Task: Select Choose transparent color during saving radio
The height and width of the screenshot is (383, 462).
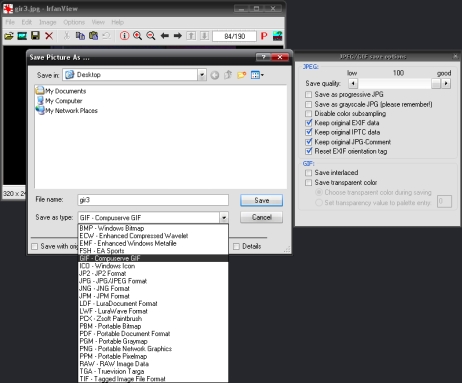Action: click(x=319, y=192)
